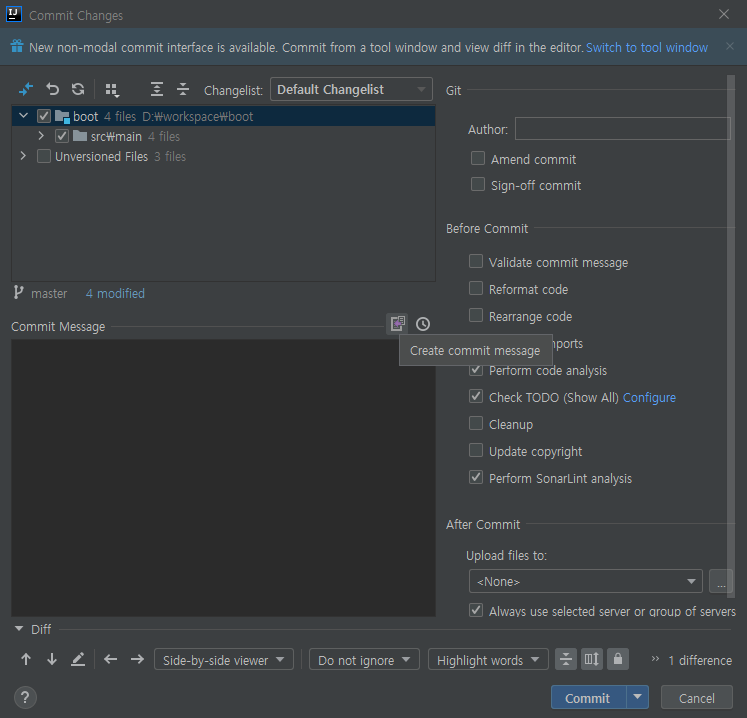Open commit message history clock icon
747x718 pixels.
[x=423, y=324]
